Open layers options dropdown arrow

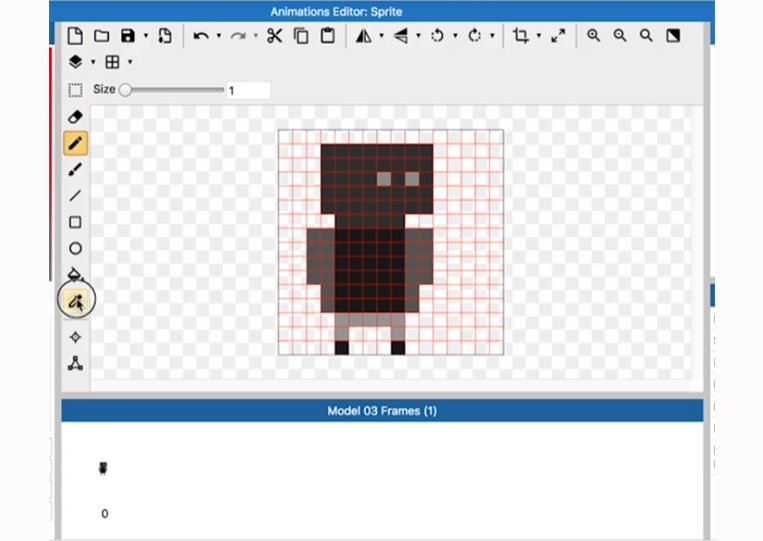(93, 62)
